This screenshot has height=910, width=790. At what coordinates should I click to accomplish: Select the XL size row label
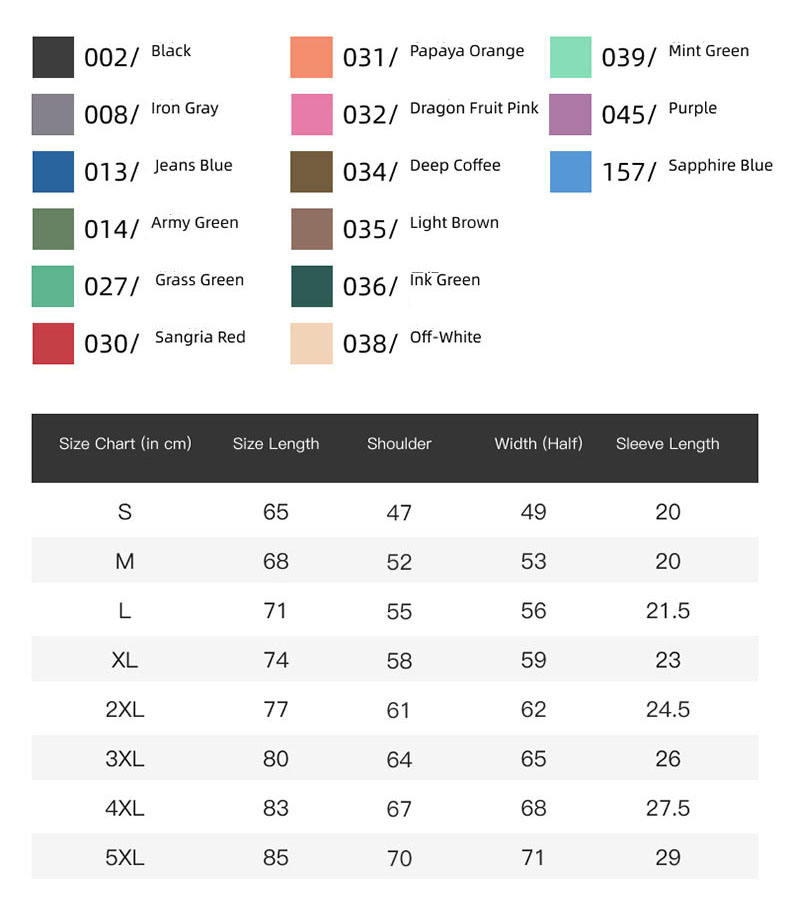[x=125, y=660]
